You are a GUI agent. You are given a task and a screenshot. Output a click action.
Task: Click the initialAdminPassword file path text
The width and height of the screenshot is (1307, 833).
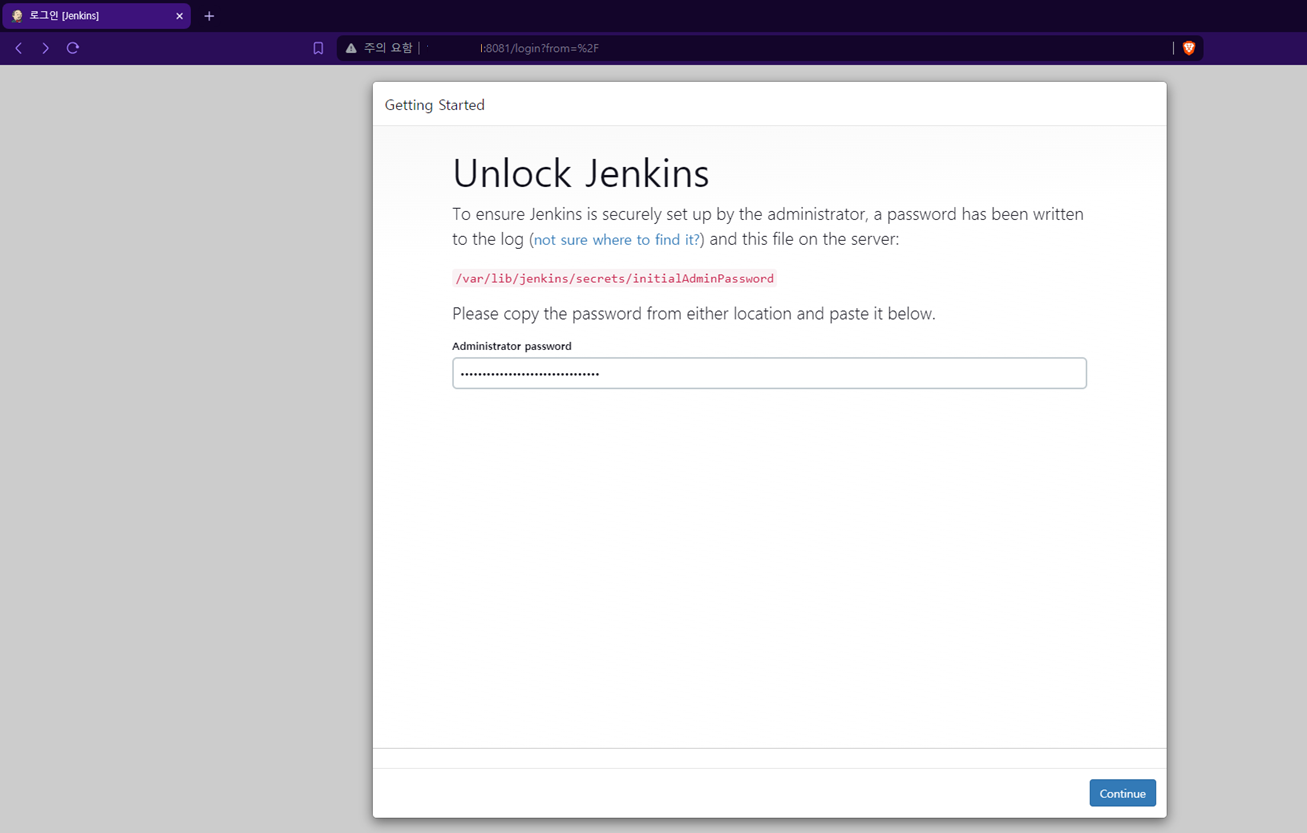[614, 278]
